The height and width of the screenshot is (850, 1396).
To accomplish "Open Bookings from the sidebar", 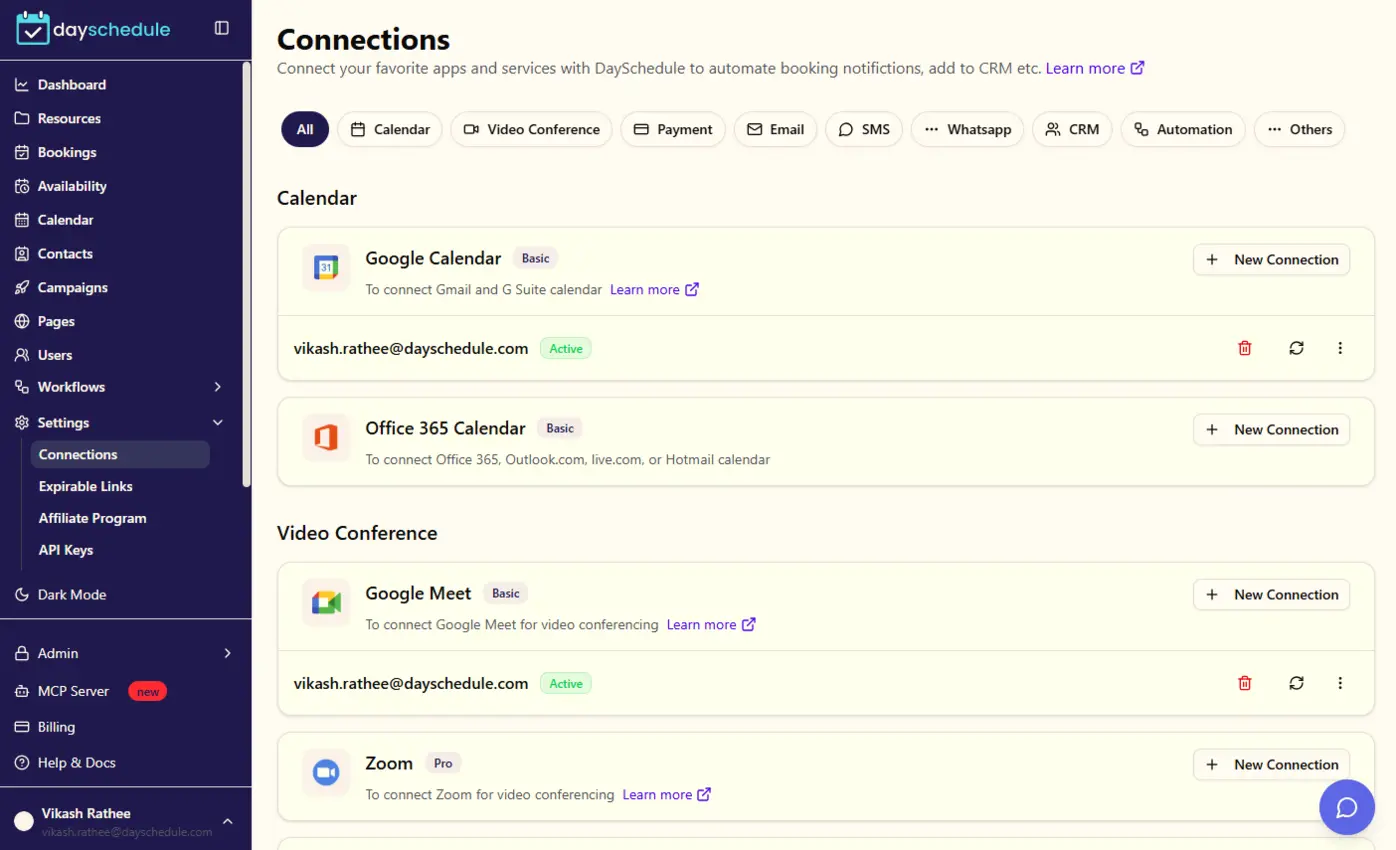I will [56, 152].
